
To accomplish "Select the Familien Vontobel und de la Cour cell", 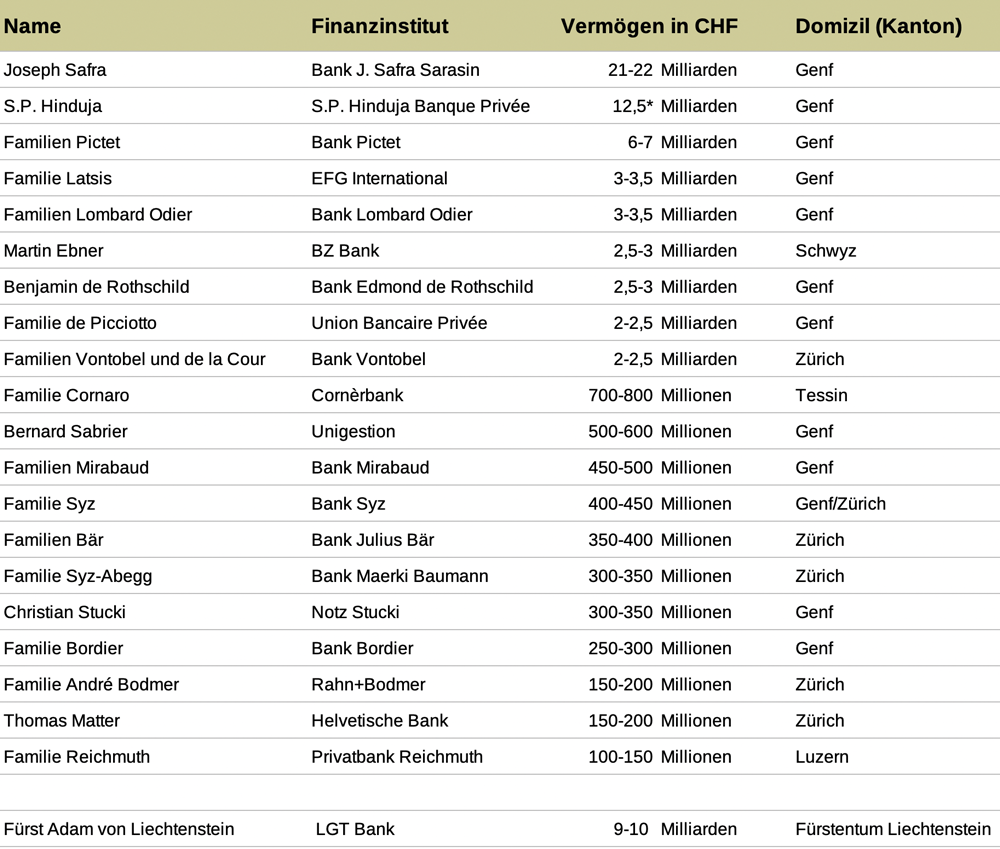I will 135,359.
